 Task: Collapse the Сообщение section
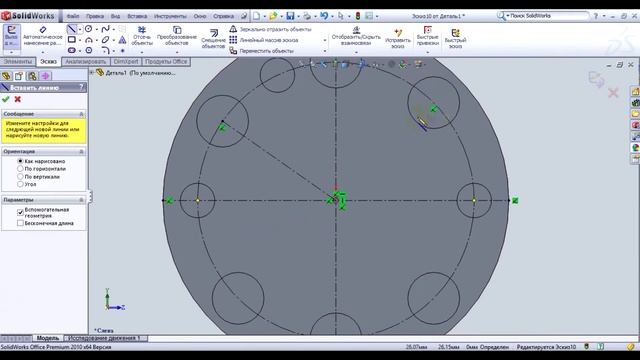(81, 114)
